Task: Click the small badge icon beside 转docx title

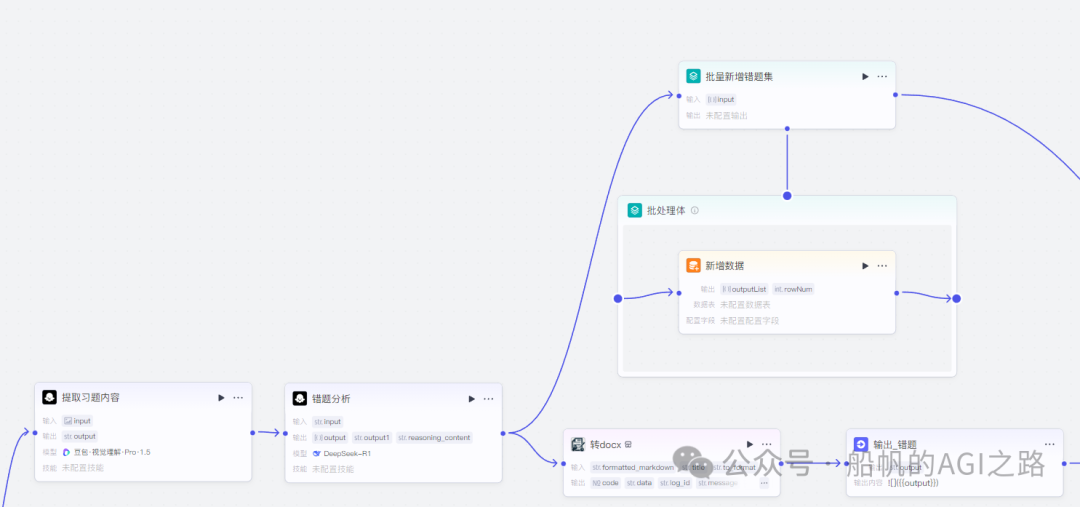Action: pyautogui.click(x=628, y=444)
